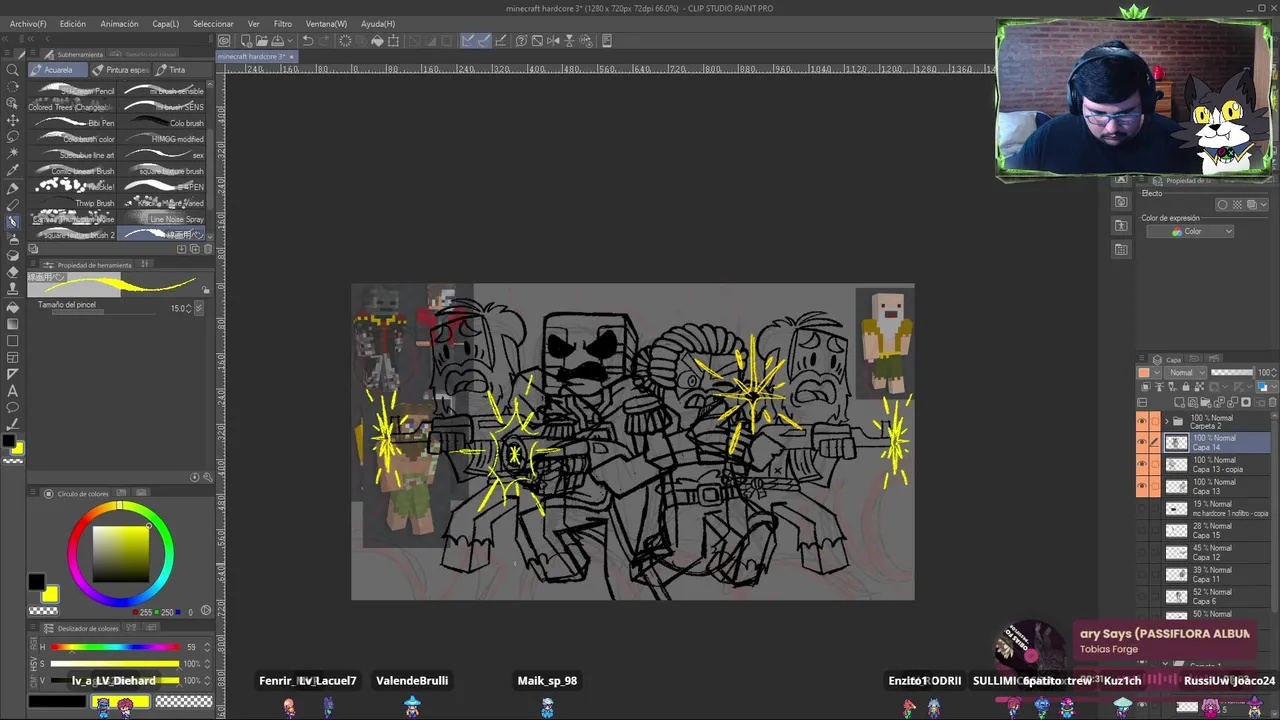Select the black main color swatch in color wheel panel
The image size is (1280, 720).
click(x=36, y=582)
